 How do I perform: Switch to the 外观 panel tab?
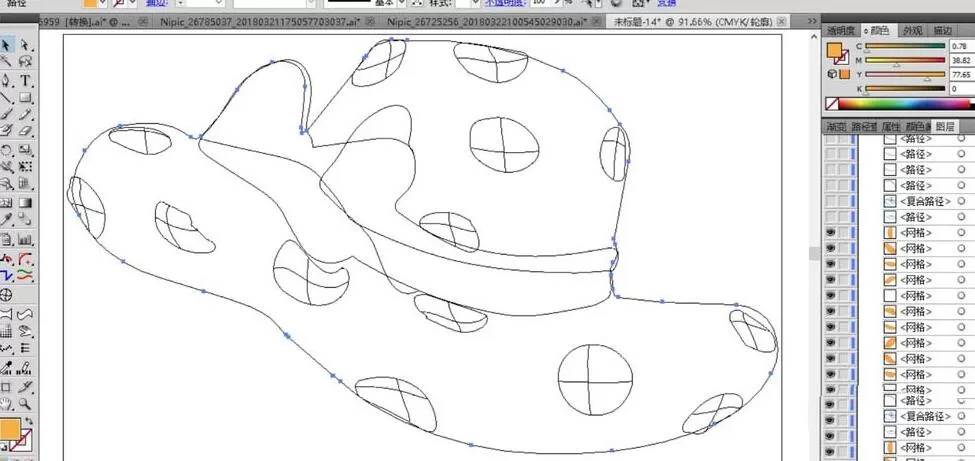click(x=912, y=30)
